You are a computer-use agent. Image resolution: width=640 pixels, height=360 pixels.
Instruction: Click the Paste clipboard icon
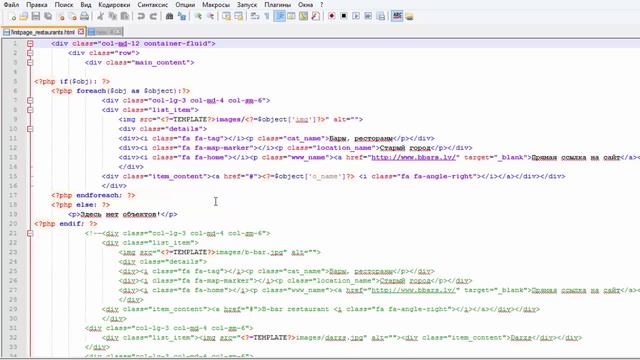pos(125,16)
